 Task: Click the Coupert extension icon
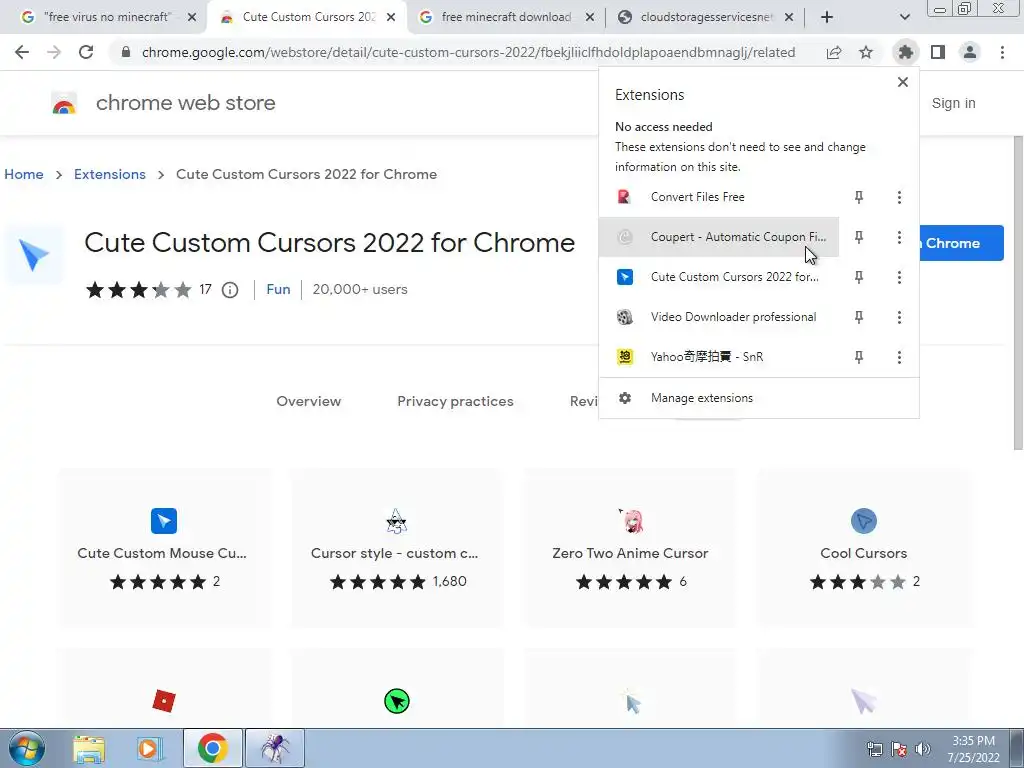click(x=624, y=237)
